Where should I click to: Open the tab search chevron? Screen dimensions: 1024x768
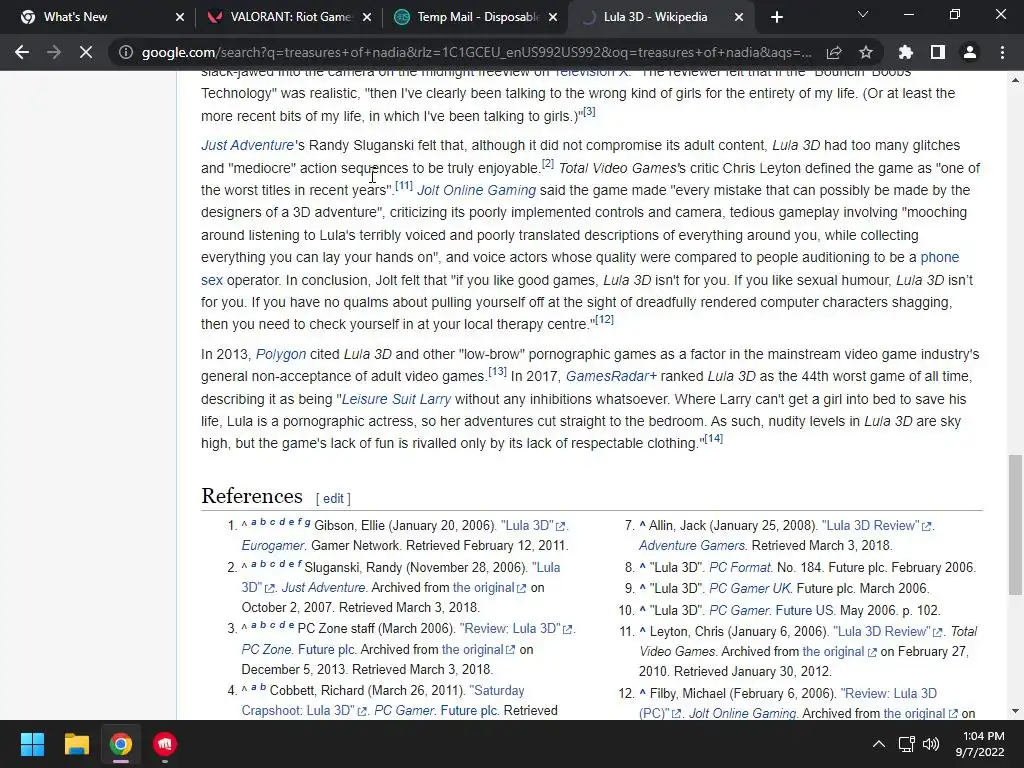click(863, 14)
